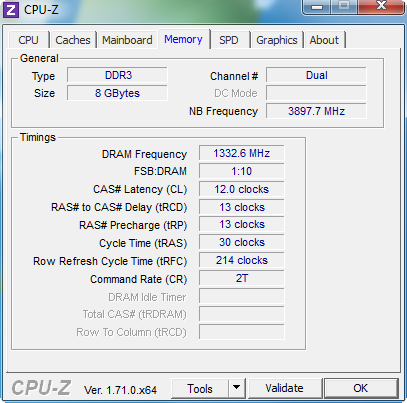Select the FSB:DRAM ratio 1:10
Viewport: 407px width, 403px height.
click(x=242, y=171)
